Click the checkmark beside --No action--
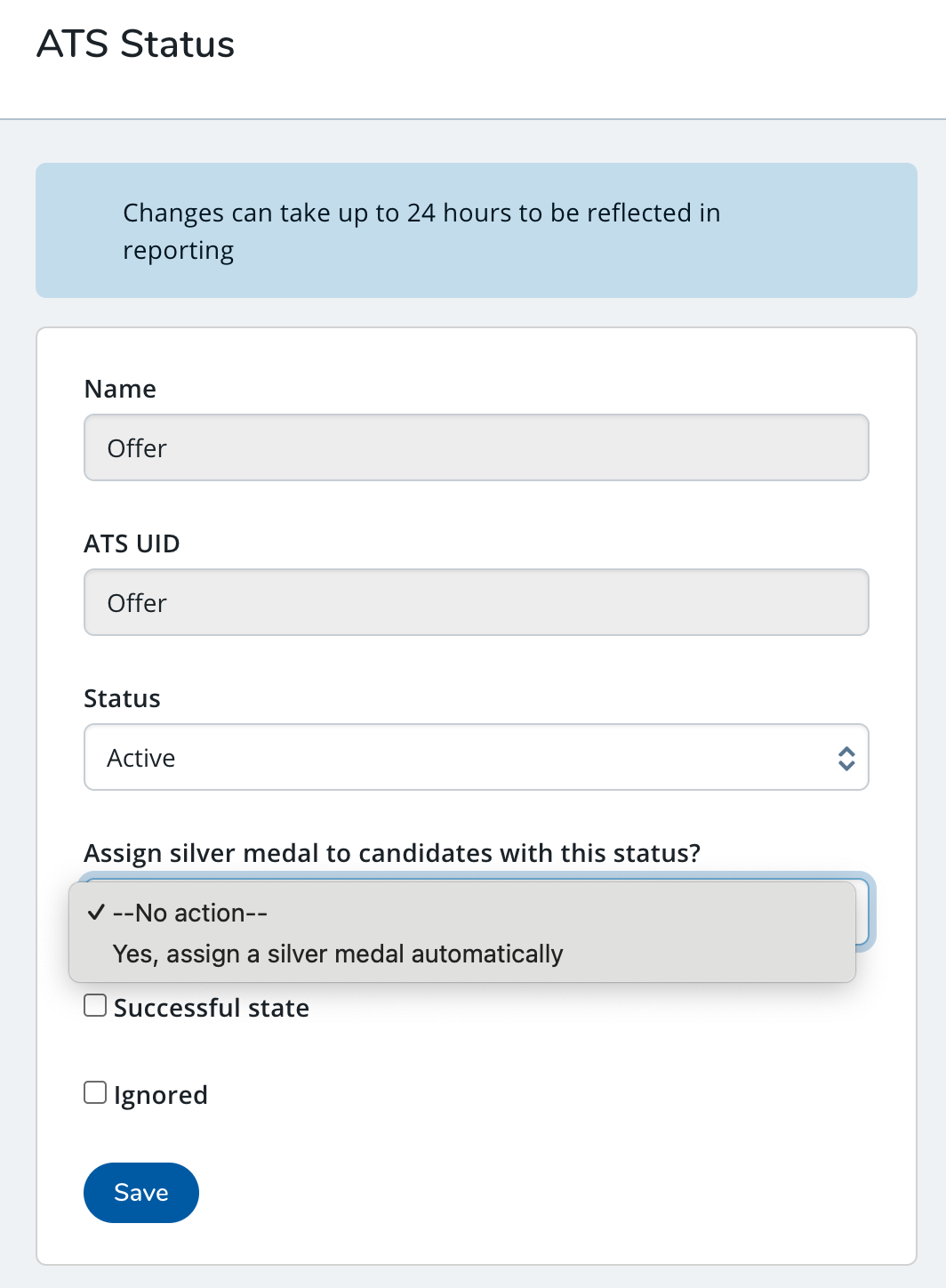Viewport: 946px width, 1288px height. [97, 913]
